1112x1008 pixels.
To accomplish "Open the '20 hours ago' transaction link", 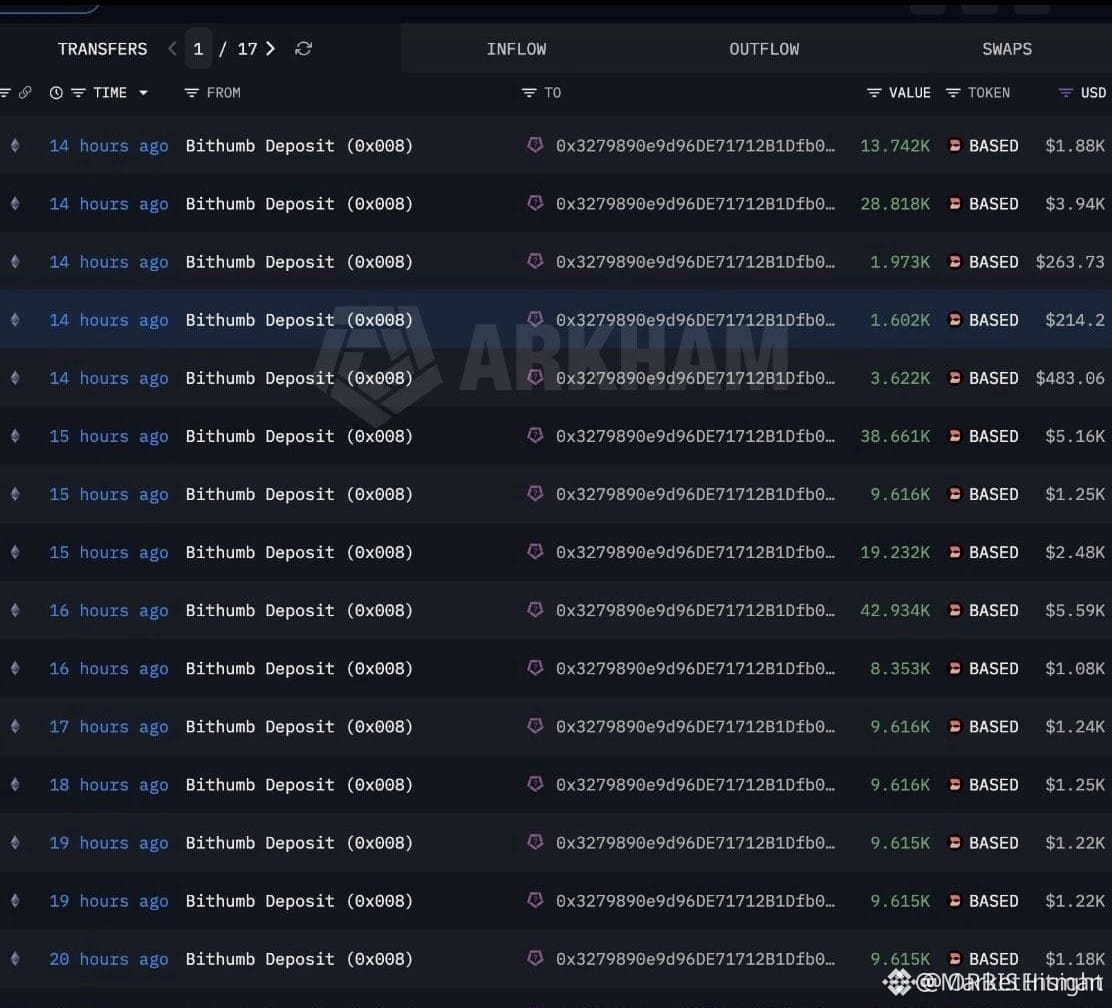I will tap(109, 959).
